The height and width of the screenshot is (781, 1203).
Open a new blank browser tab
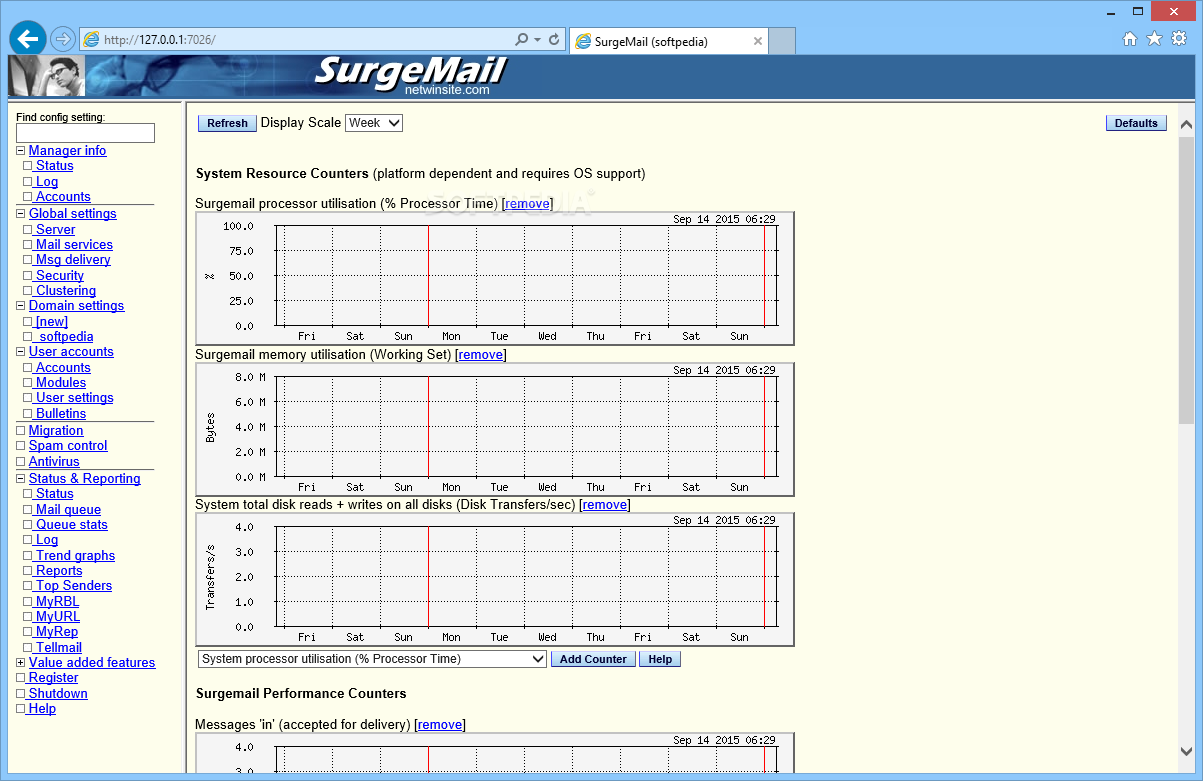(x=783, y=41)
